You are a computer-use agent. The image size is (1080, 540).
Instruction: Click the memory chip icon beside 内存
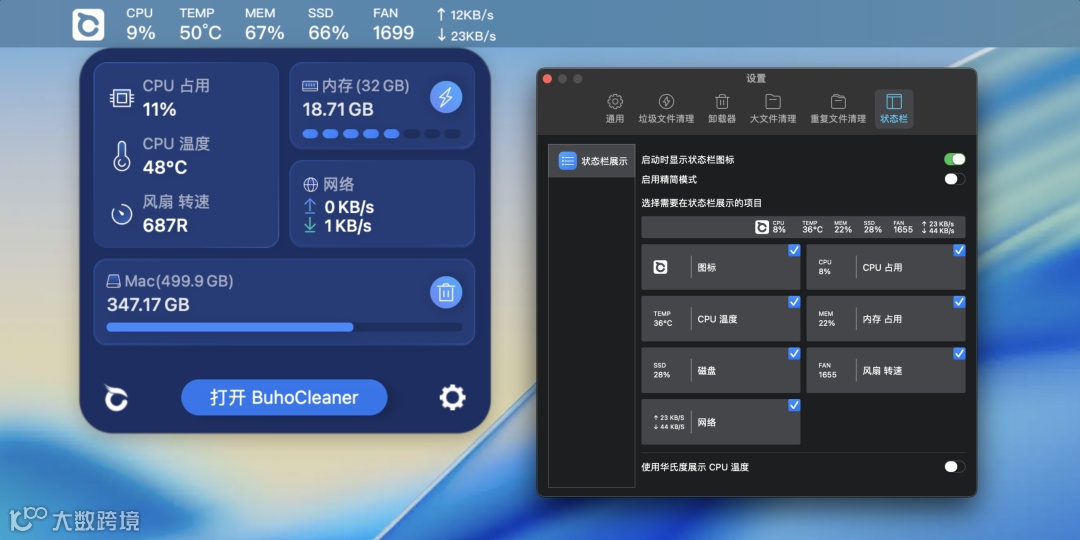pos(310,86)
